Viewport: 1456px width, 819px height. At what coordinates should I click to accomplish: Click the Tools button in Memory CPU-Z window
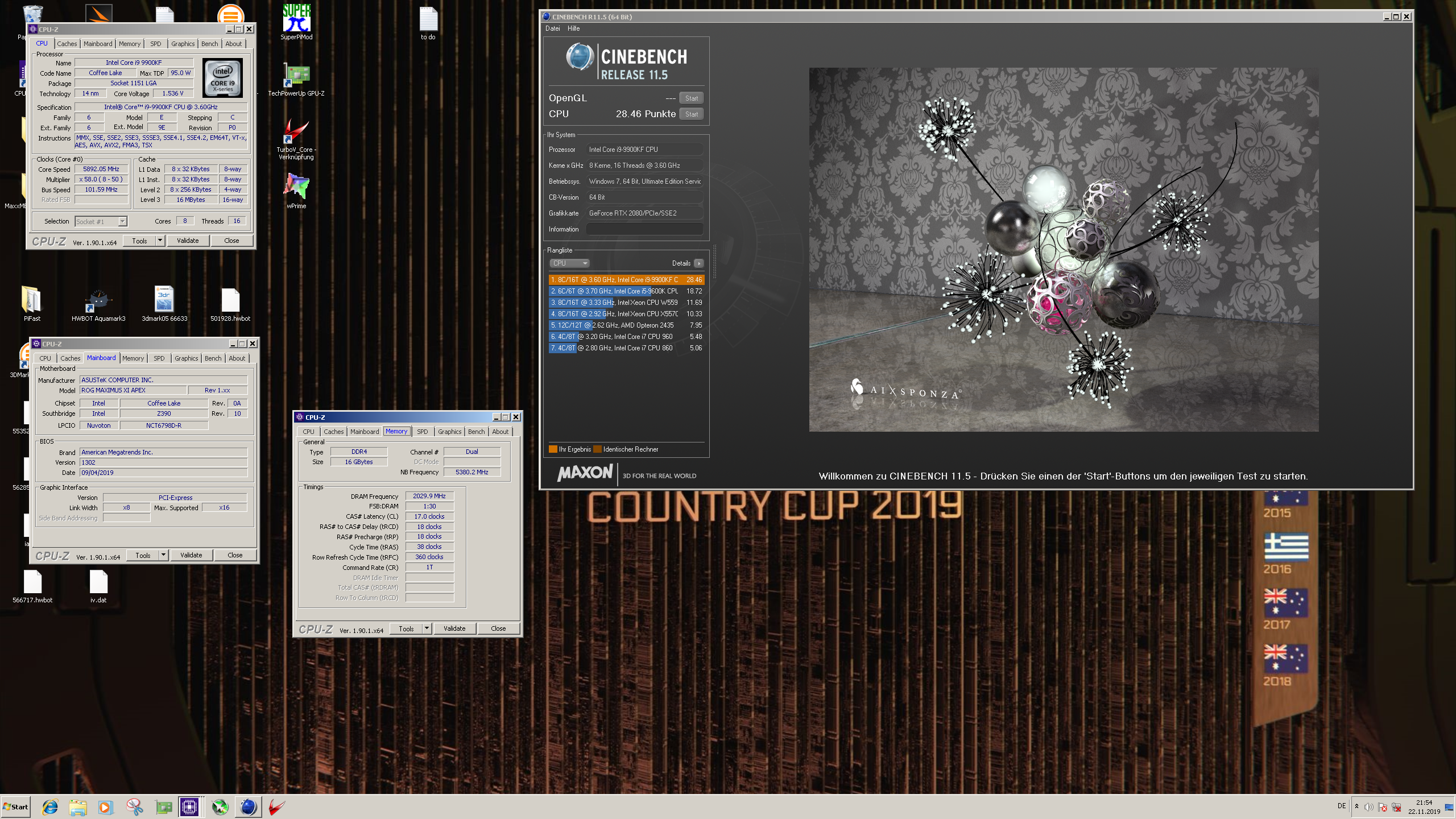(406, 628)
